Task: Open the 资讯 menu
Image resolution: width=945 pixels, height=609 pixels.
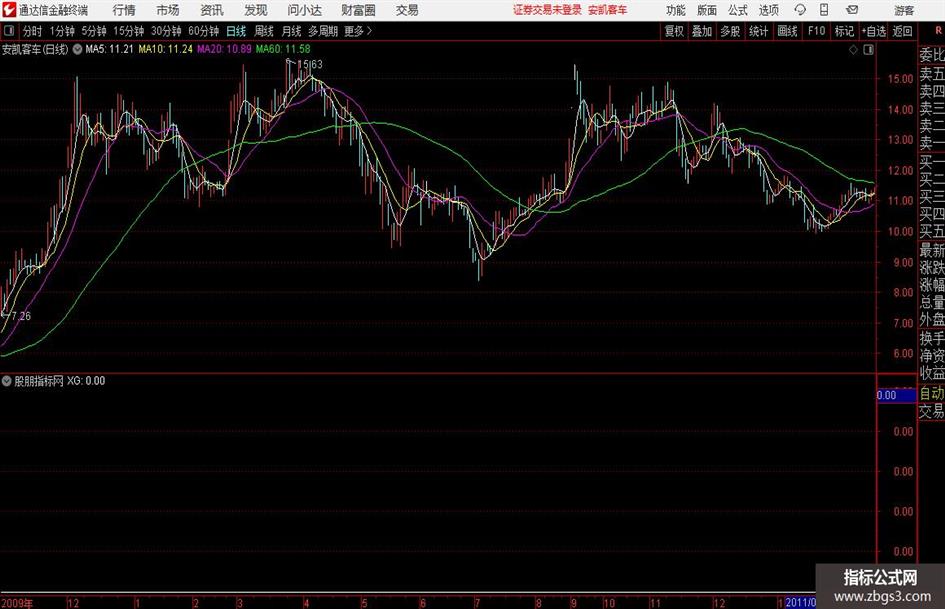Action: pos(212,10)
